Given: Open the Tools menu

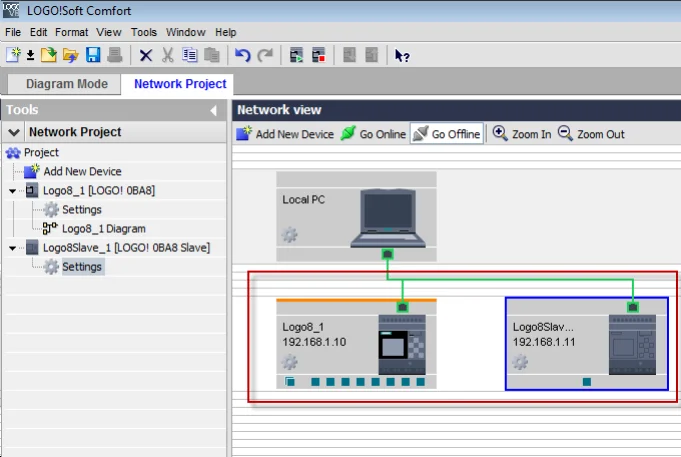Looking at the screenshot, I should (x=144, y=32).
